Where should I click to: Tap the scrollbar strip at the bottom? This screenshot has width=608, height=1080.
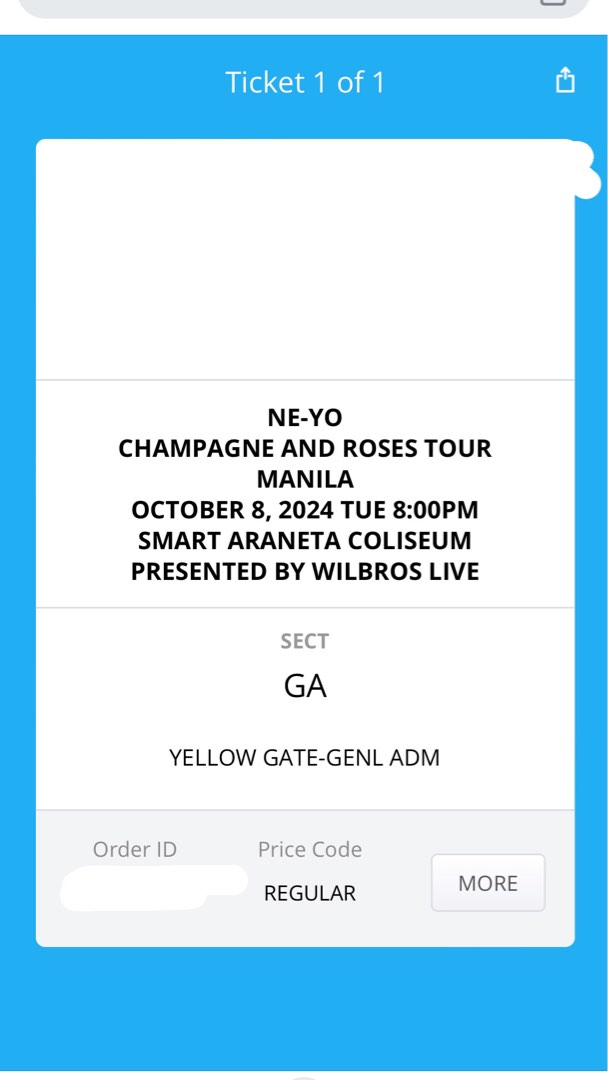(x=304, y=1073)
